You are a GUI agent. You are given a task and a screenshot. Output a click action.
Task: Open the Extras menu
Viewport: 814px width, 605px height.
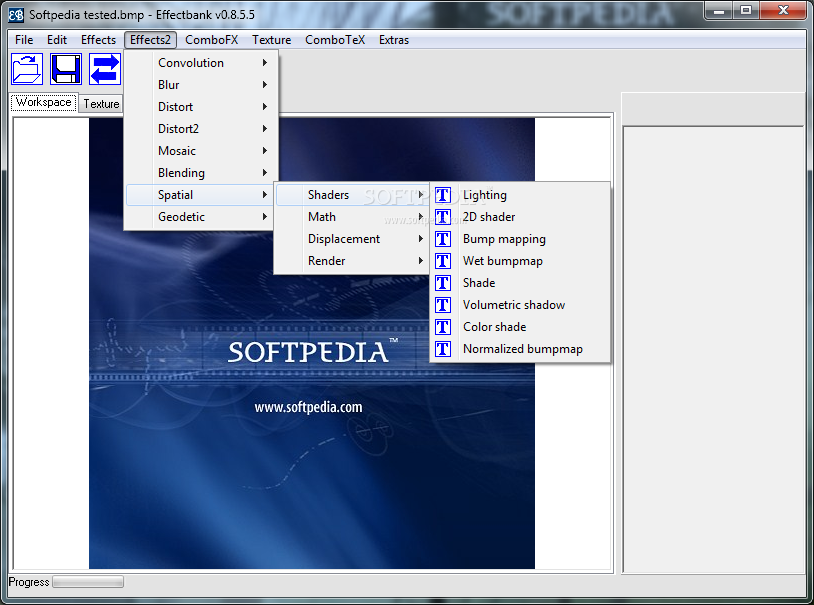point(394,40)
